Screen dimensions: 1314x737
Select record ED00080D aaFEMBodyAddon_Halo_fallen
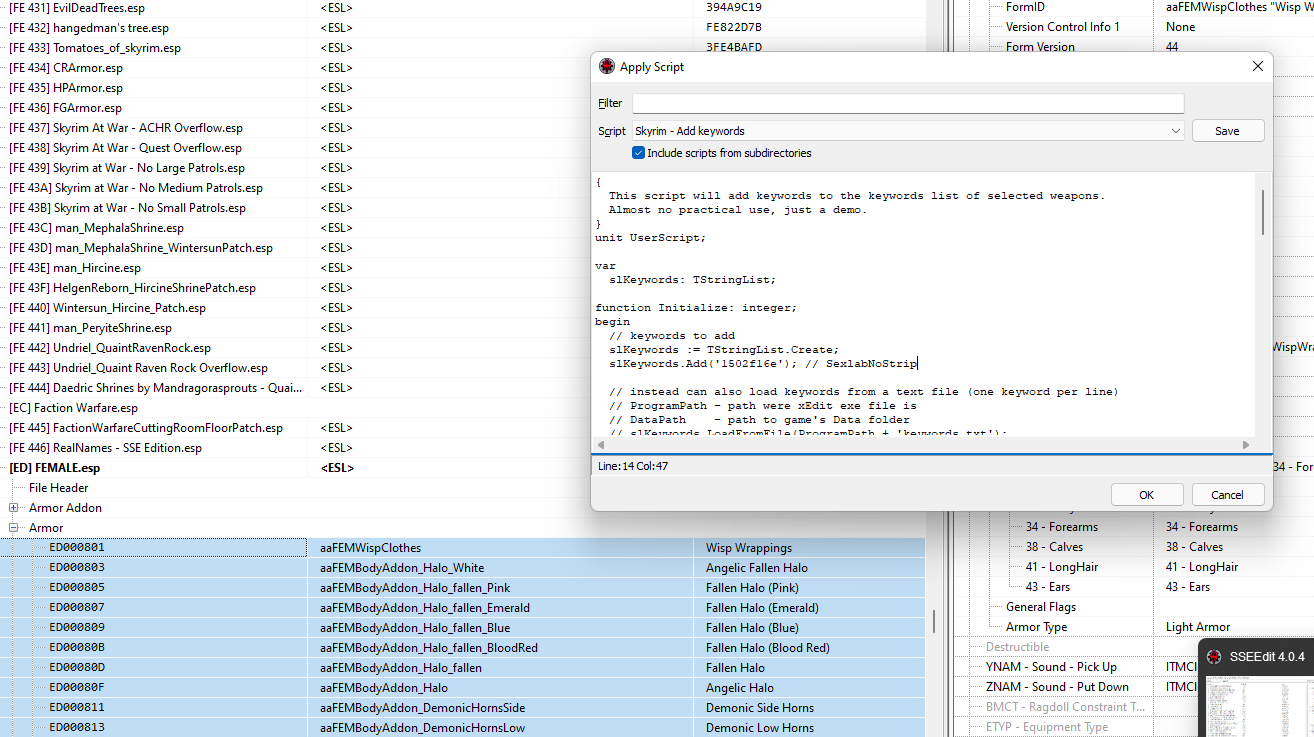pos(462,668)
